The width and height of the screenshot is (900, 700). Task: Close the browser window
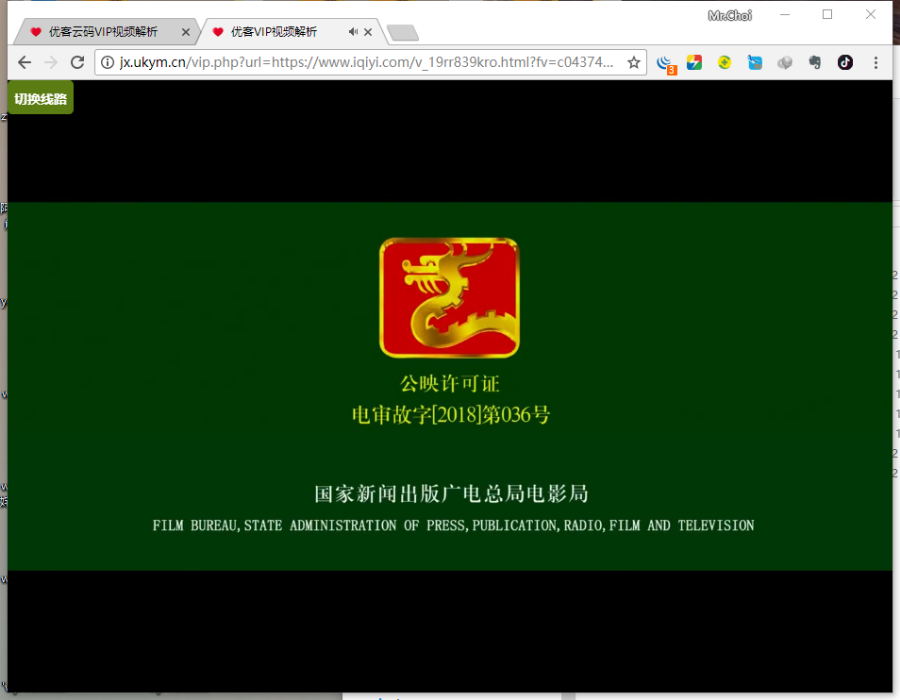tap(870, 14)
